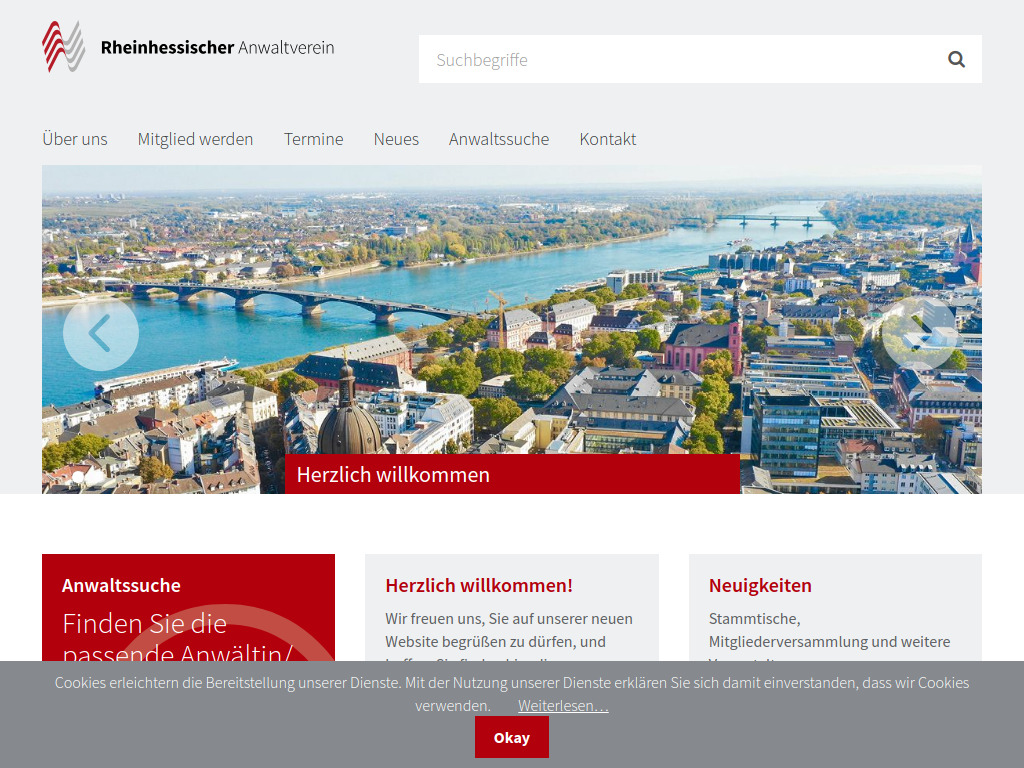Screen dimensions: 1024x768
Task: Navigate to the Neues section
Action: (x=396, y=139)
